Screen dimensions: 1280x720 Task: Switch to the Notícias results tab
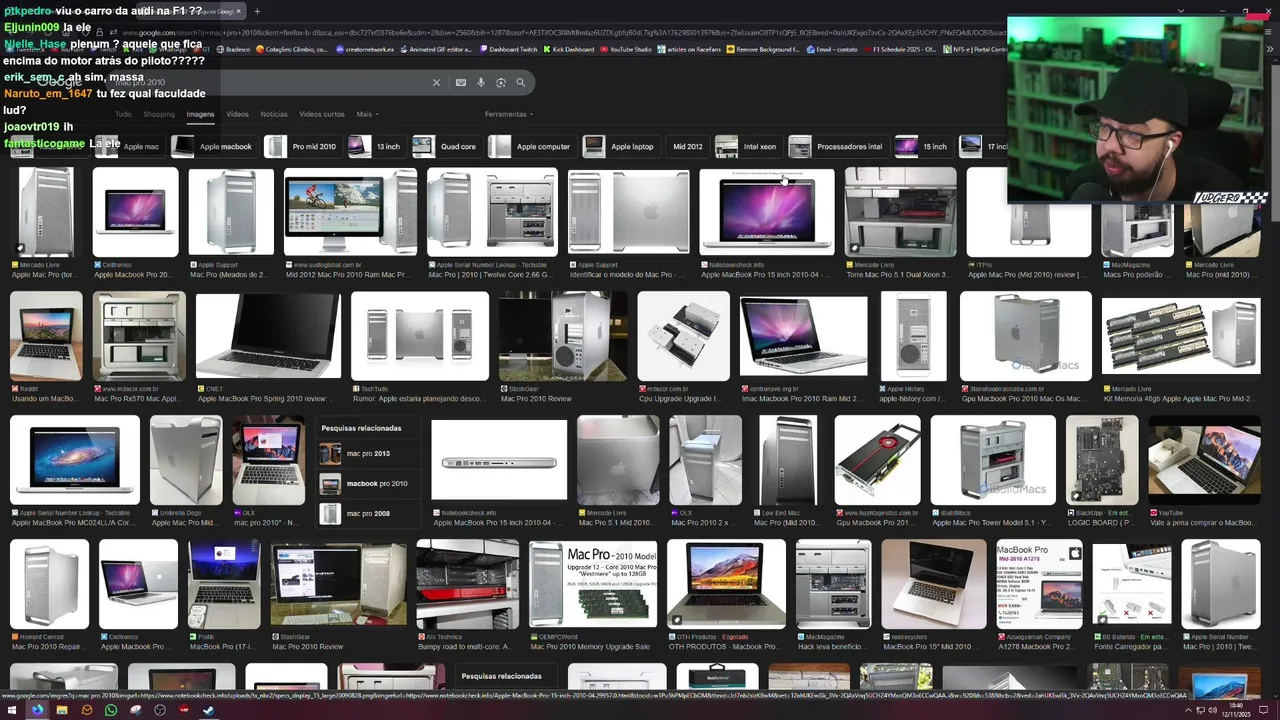274,114
